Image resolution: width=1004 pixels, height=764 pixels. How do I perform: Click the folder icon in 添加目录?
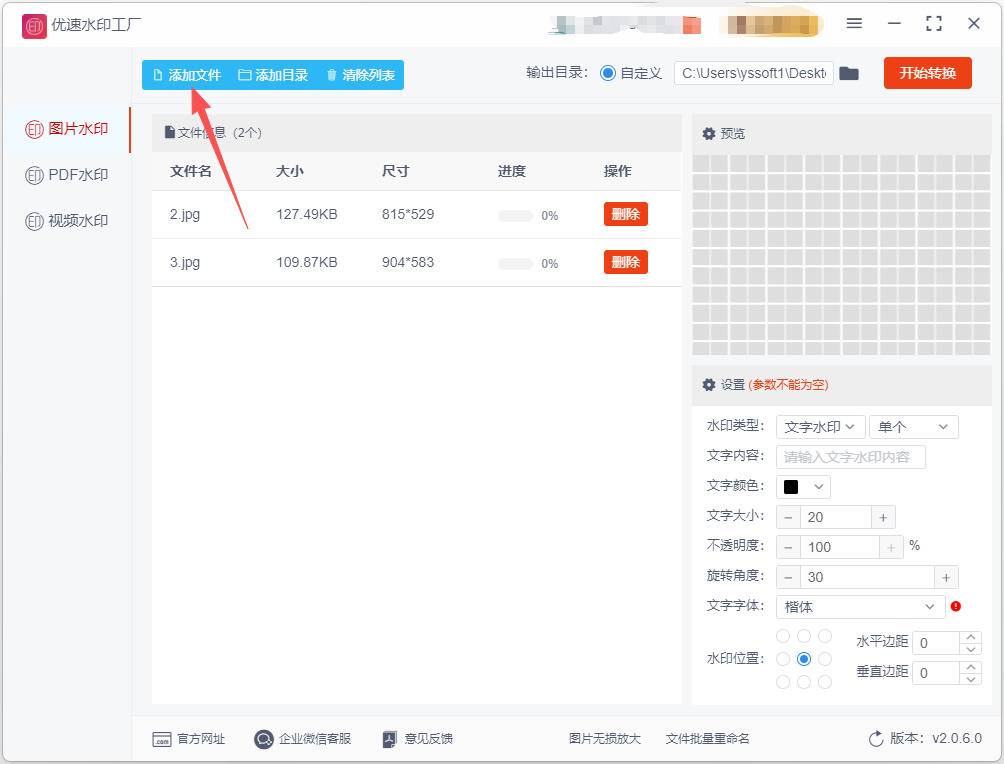(245, 76)
